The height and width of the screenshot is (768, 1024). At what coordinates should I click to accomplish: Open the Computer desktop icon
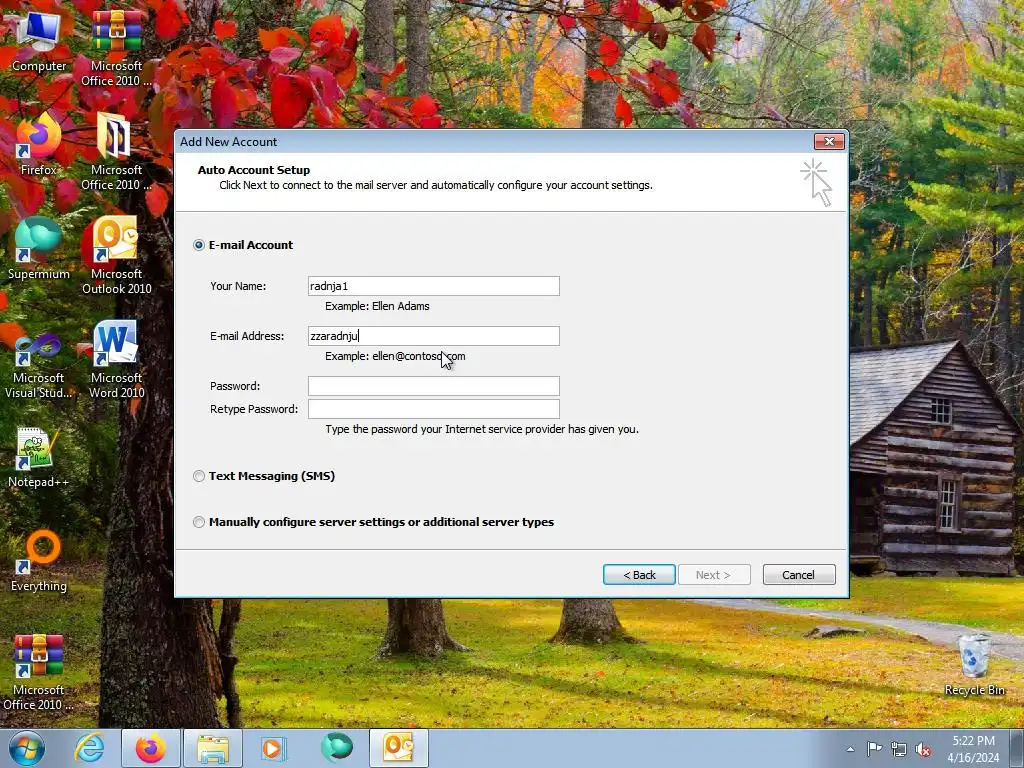tap(39, 40)
